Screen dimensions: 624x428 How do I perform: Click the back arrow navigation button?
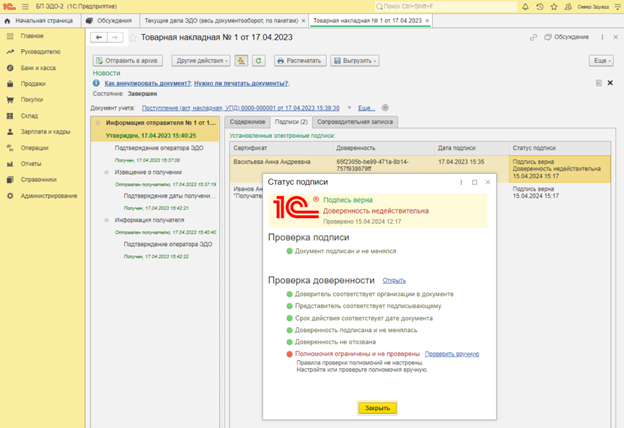click(x=99, y=37)
